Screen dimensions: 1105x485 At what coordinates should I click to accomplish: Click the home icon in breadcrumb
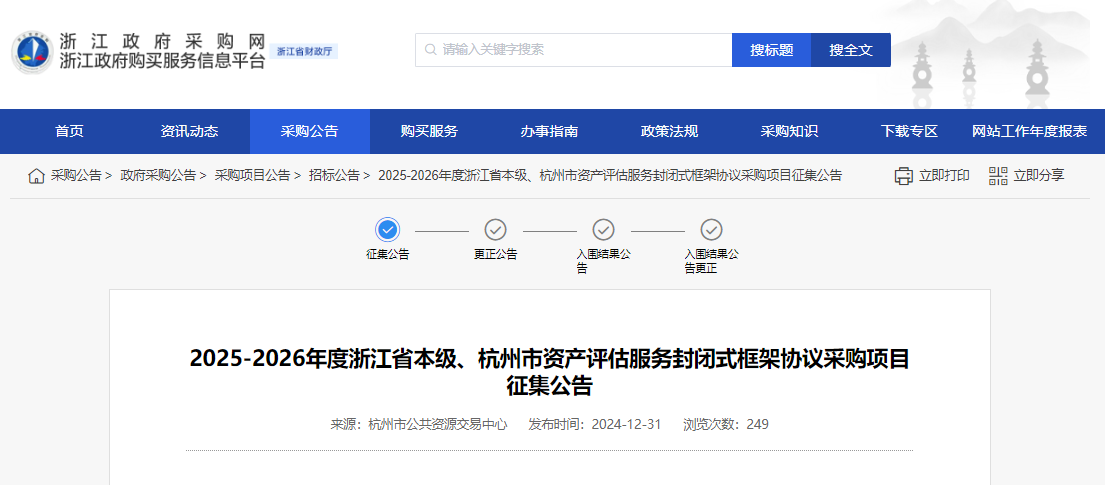click(x=36, y=176)
